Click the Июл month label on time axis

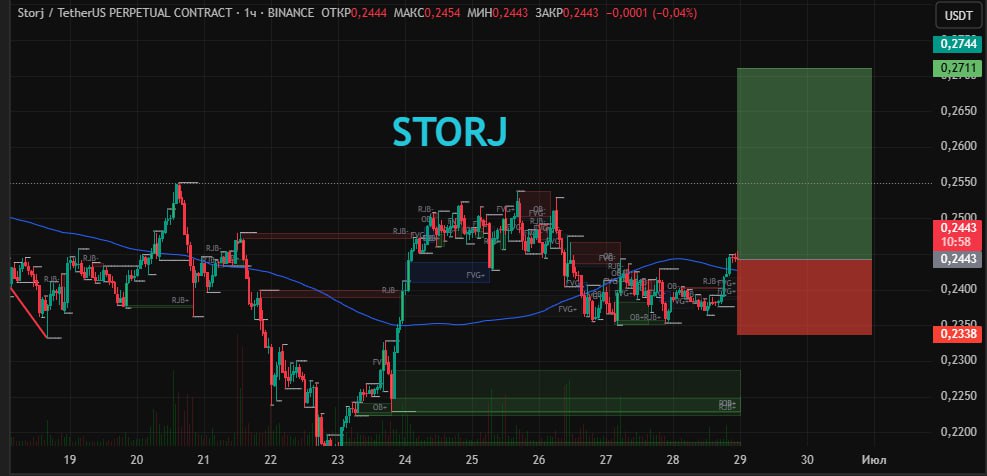pyautogui.click(x=872, y=459)
